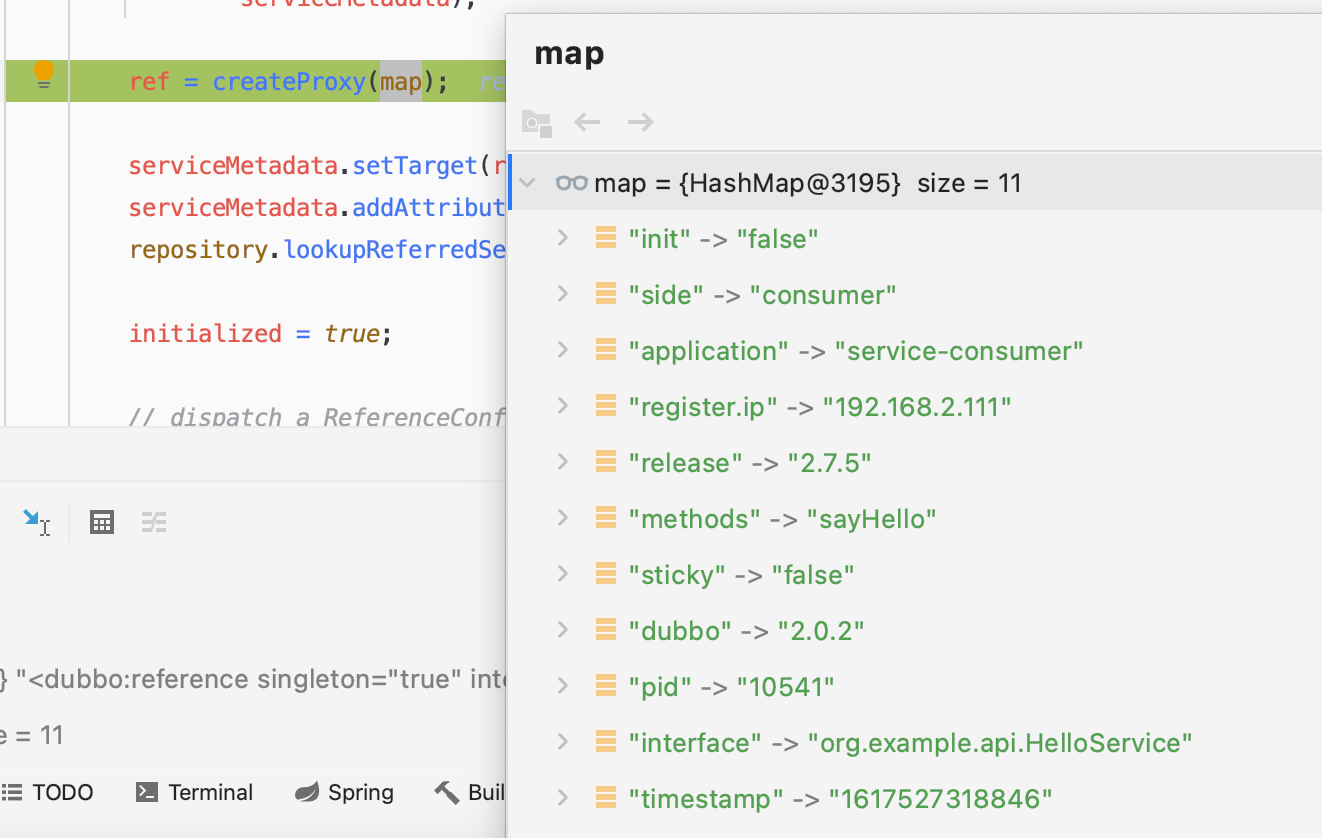Click the createProxy method call in code
Viewport: 1322px width, 838px height.
(290, 81)
